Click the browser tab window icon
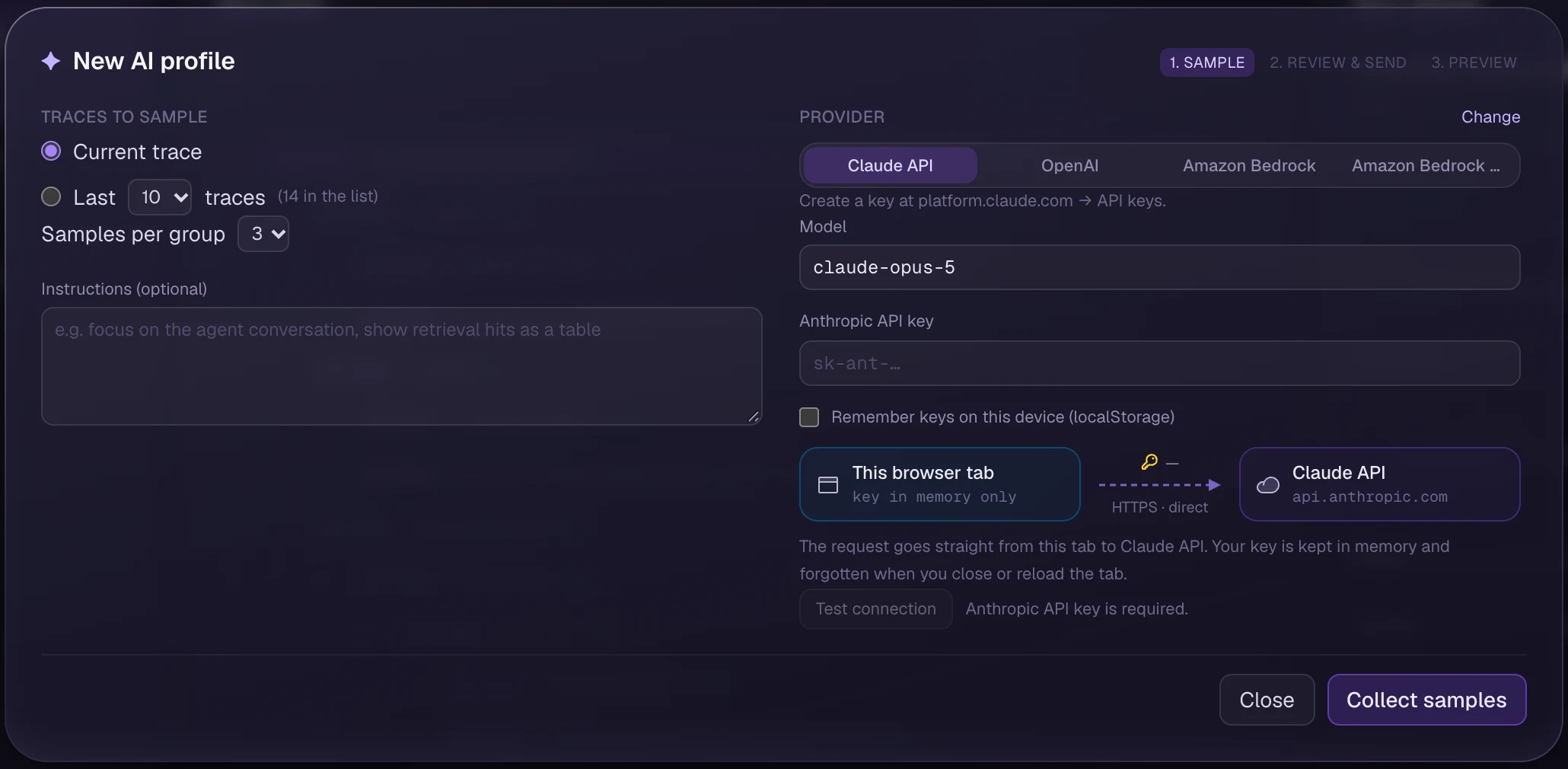The height and width of the screenshot is (769, 1568). click(x=828, y=485)
